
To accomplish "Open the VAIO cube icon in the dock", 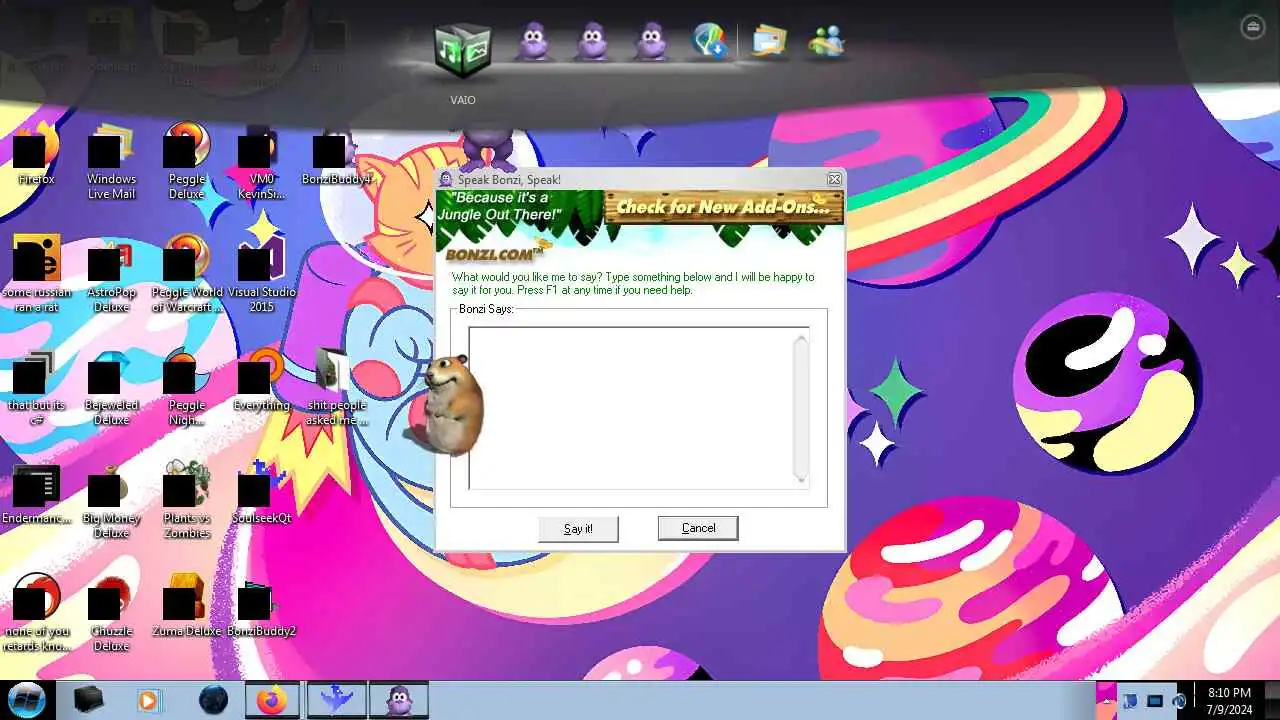I will pos(462,50).
